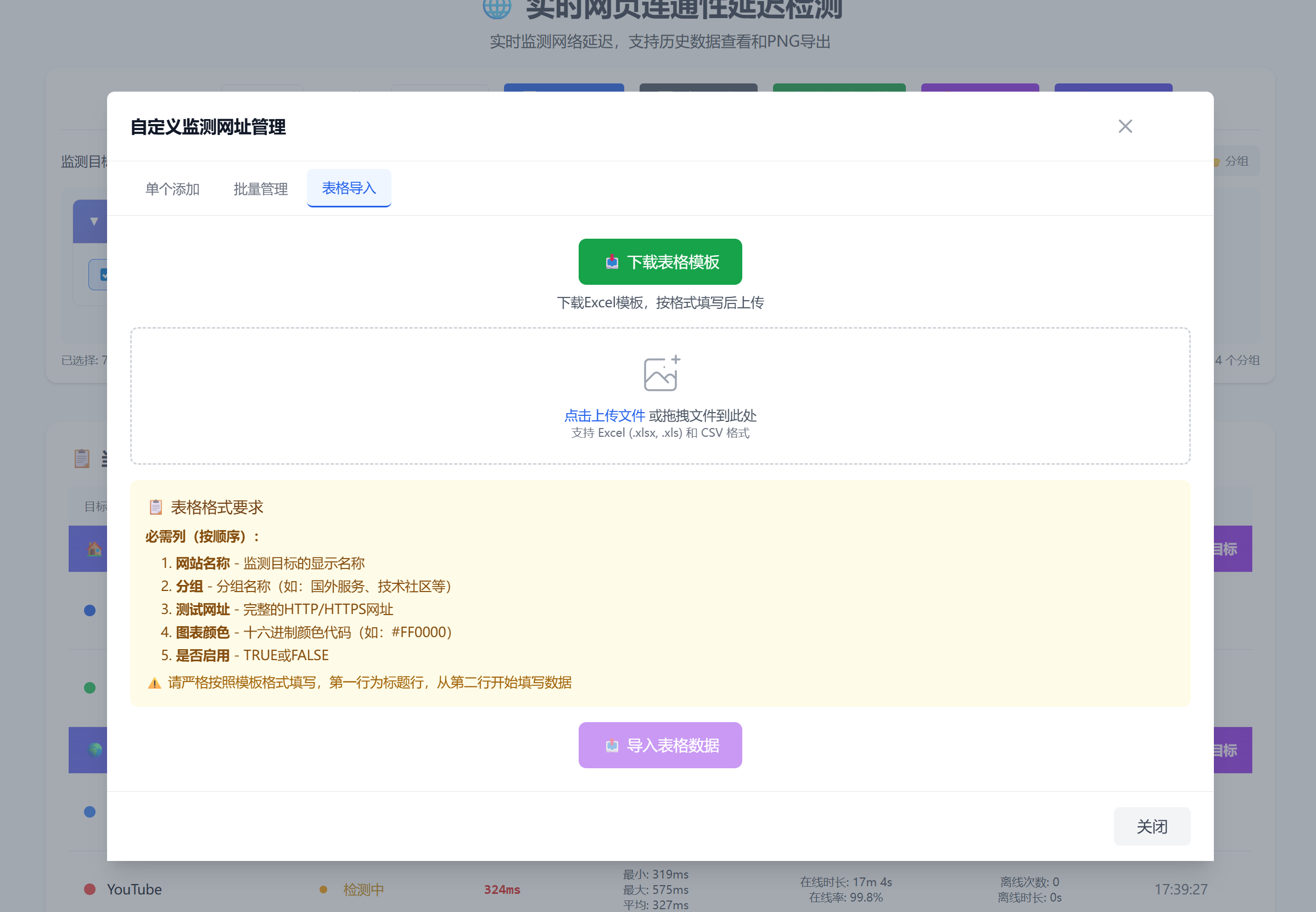
Task: Click the download icon on the template button
Action: pos(612,262)
